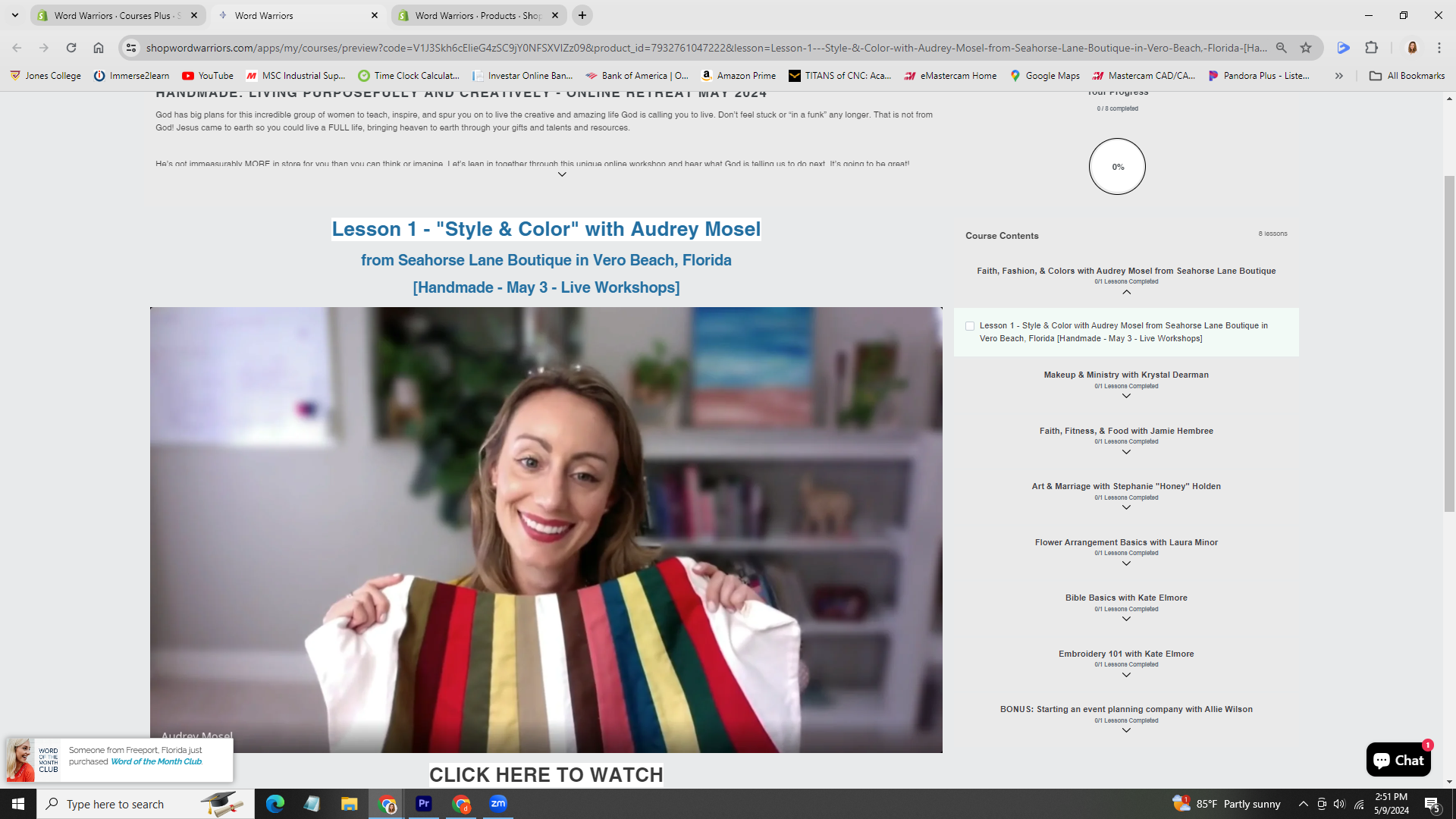
Task: Click the zoom magnifier icon in address bar
Action: coord(1282,48)
